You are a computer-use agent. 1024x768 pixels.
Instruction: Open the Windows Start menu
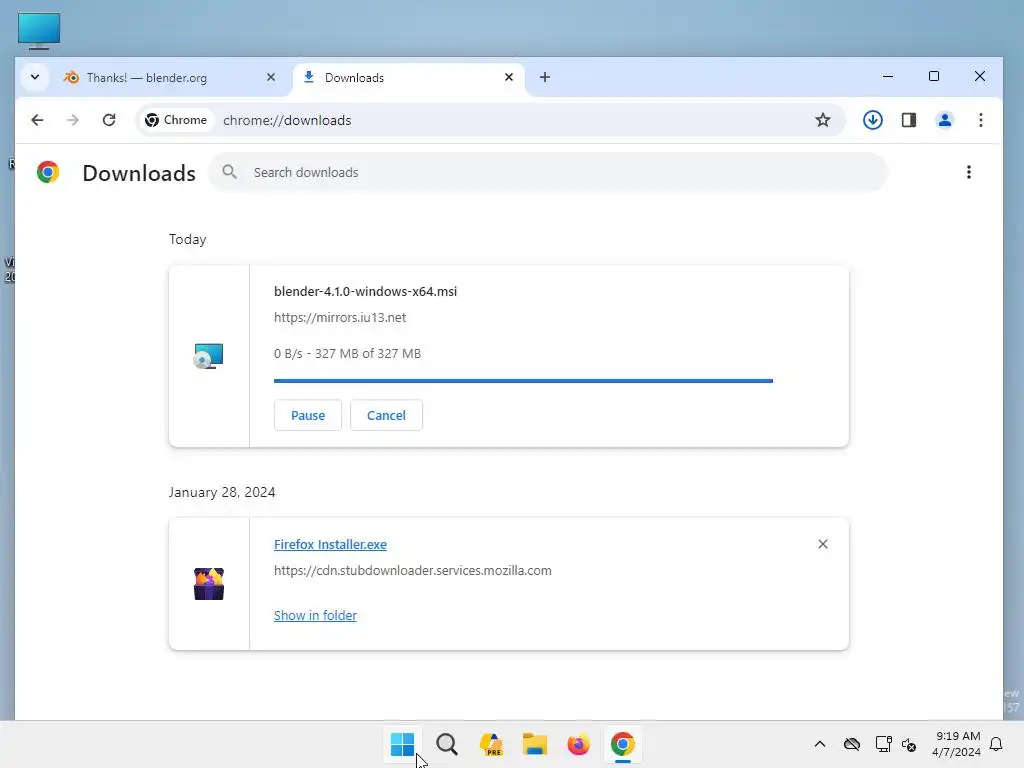click(402, 744)
